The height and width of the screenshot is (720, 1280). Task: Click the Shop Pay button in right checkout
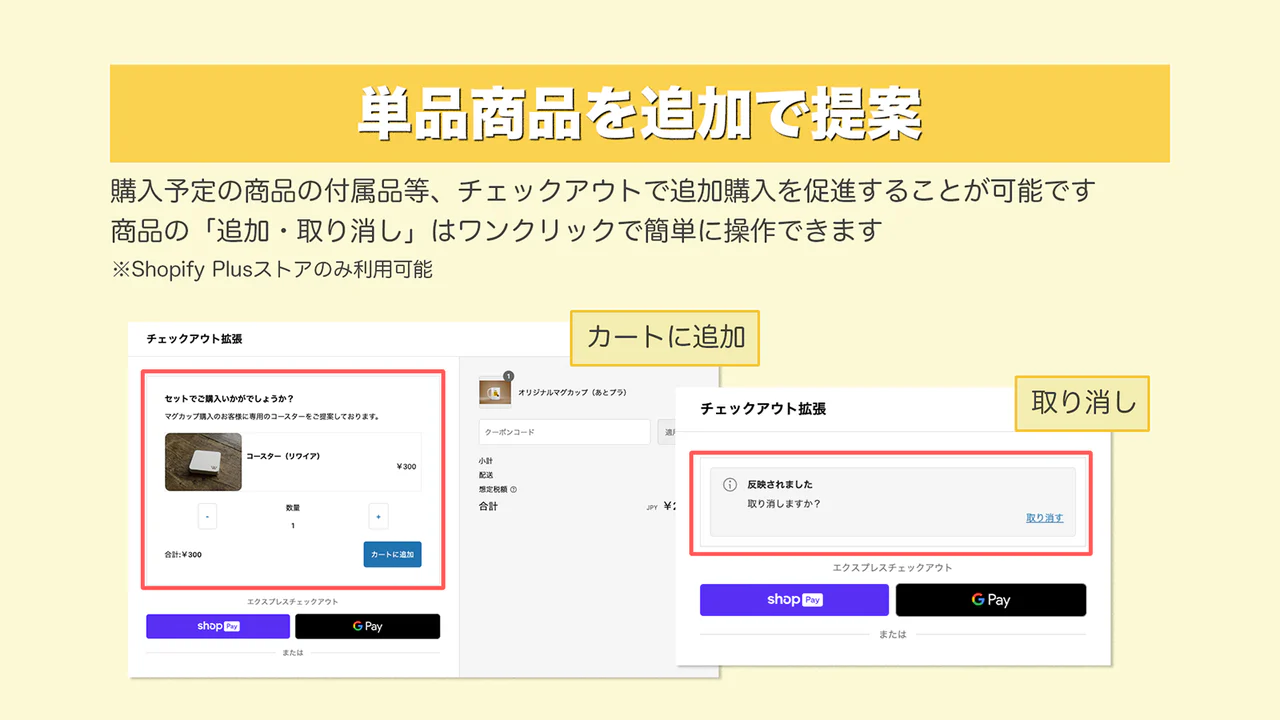[794, 600]
